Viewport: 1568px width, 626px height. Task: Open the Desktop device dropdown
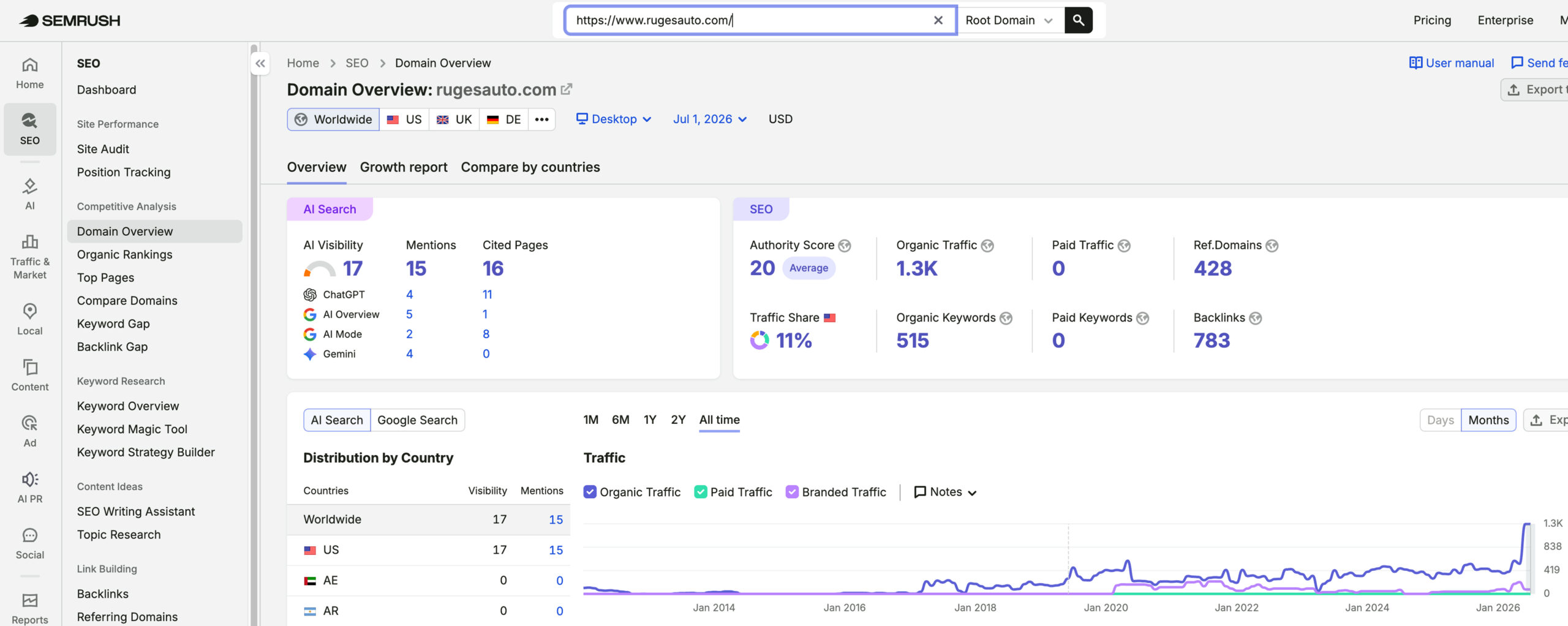point(614,119)
